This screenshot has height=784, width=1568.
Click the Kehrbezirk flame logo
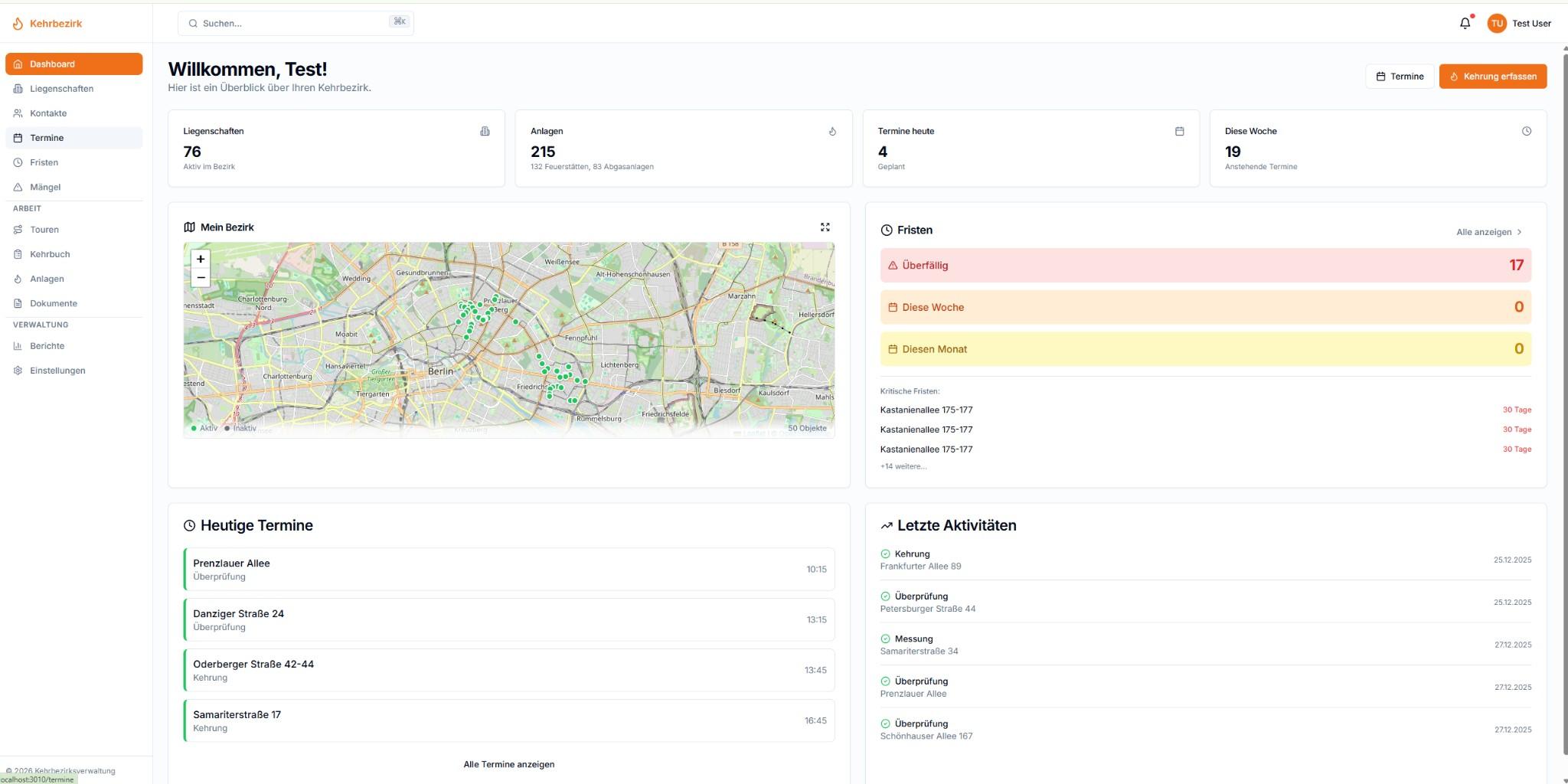click(18, 24)
